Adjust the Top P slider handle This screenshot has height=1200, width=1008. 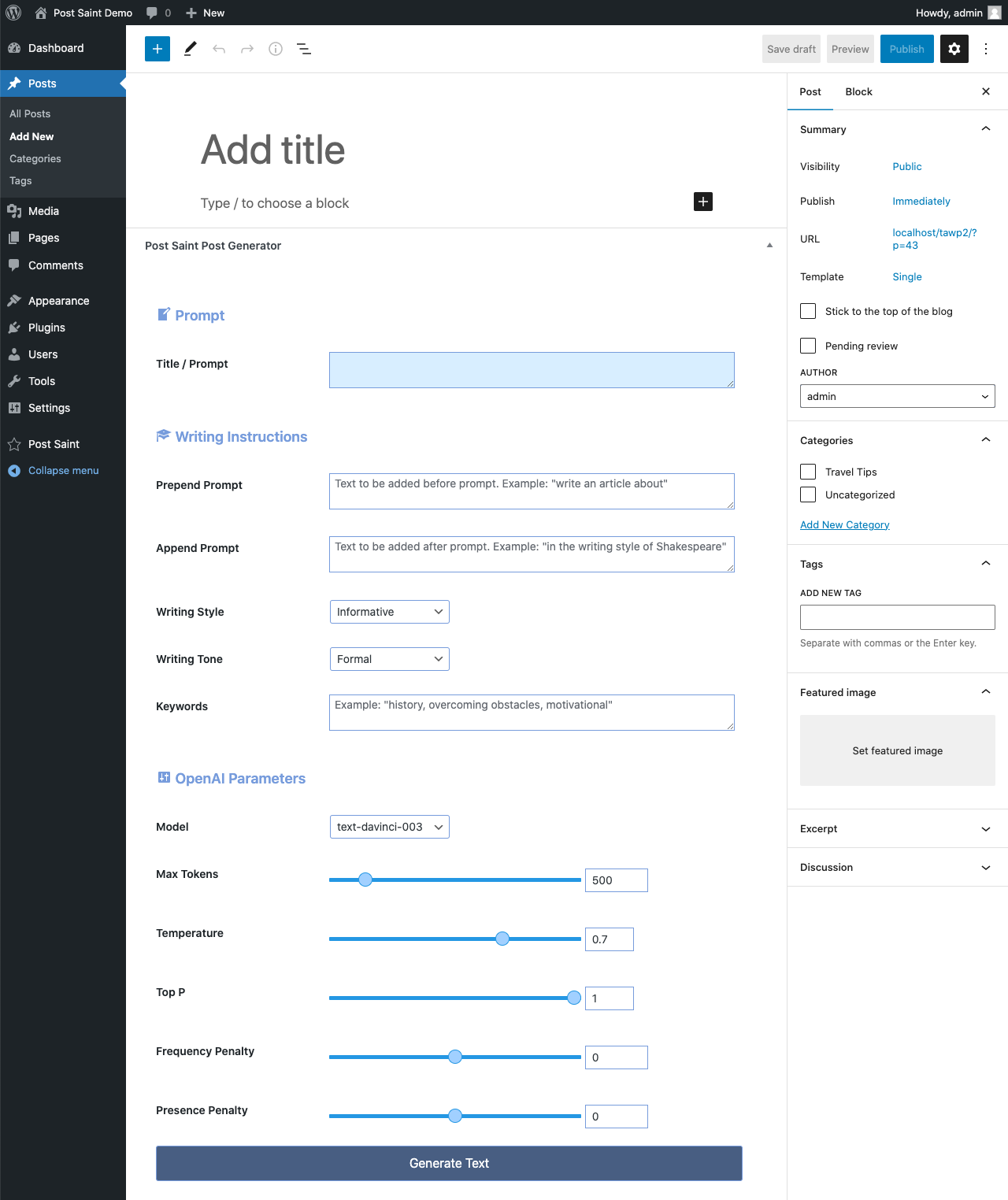(574, 998)
